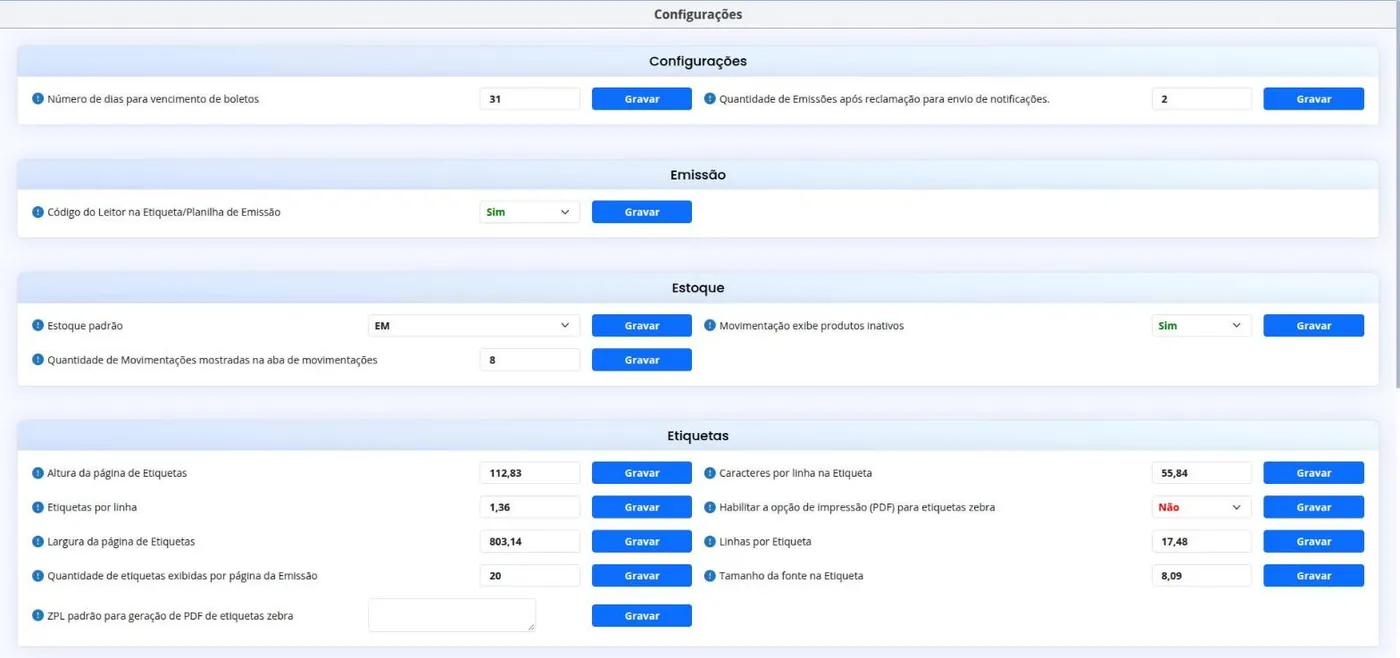Click the vertical page scrollbar
This screenshot has width=1400, height=658.
[1397, 210]
